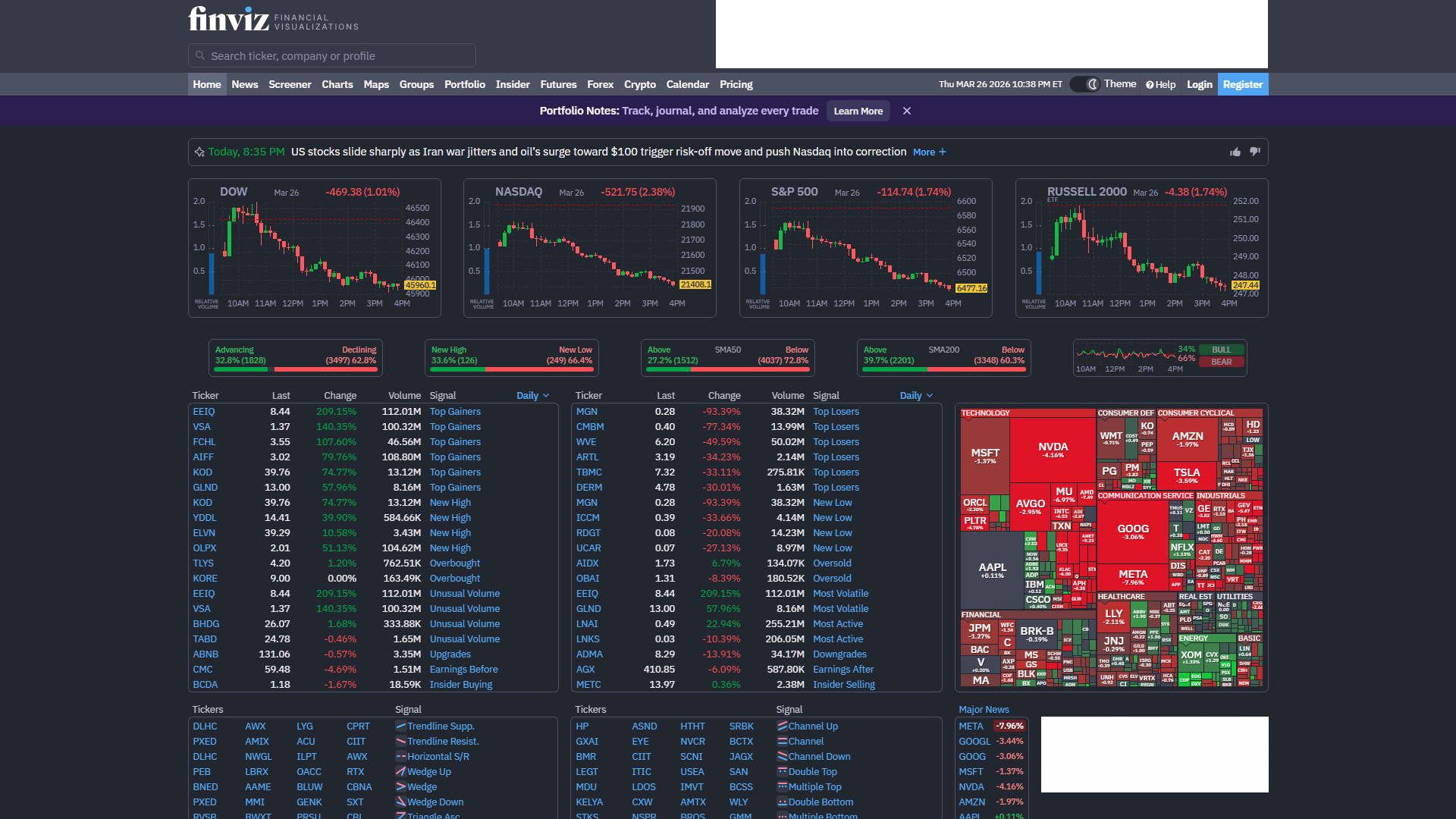The width and height of the screenshot is (1456, 819).
Task: Click the sparkle icon beside the news story
Action: (199, 152)
